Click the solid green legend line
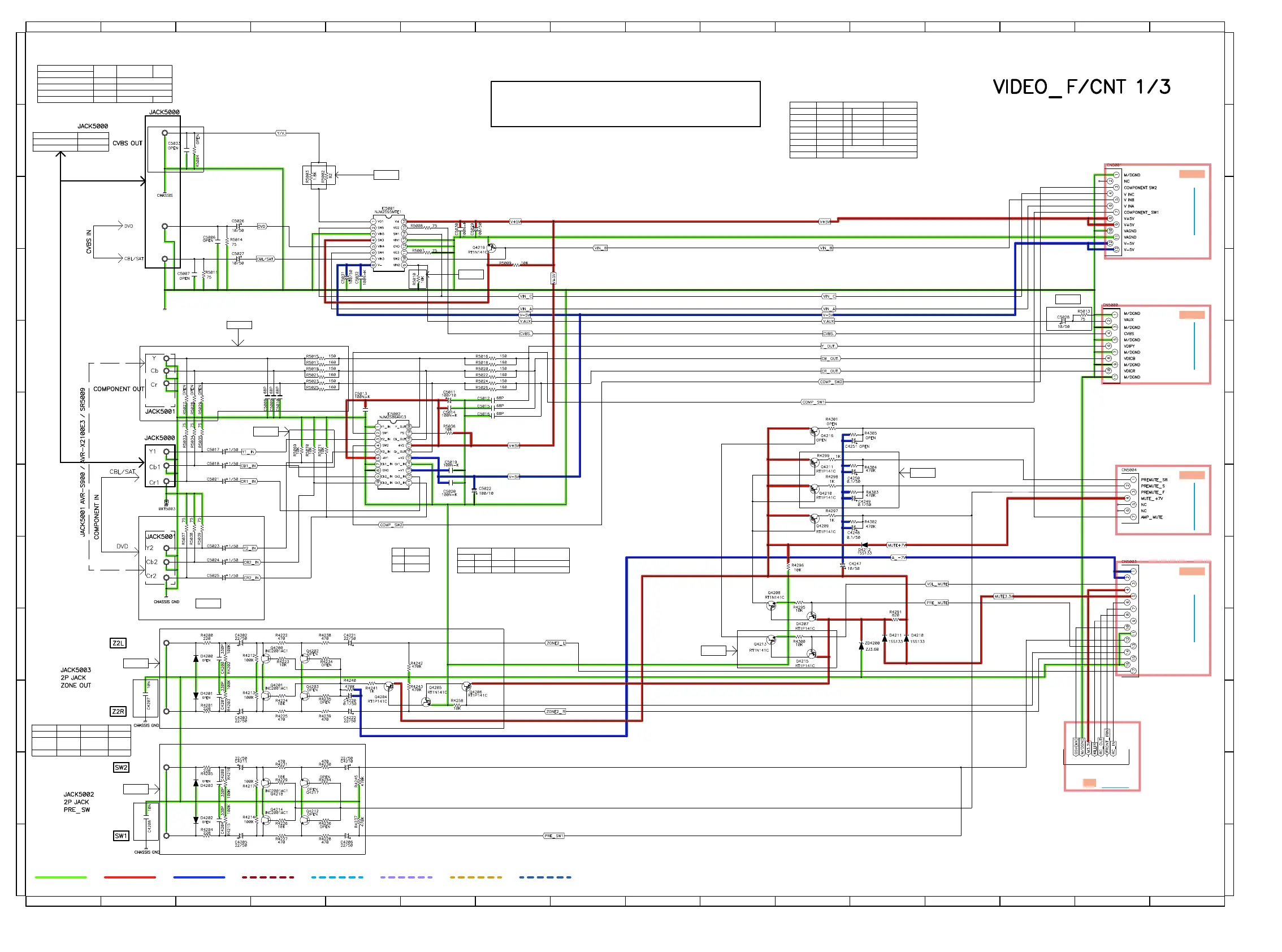 point(60,877)
